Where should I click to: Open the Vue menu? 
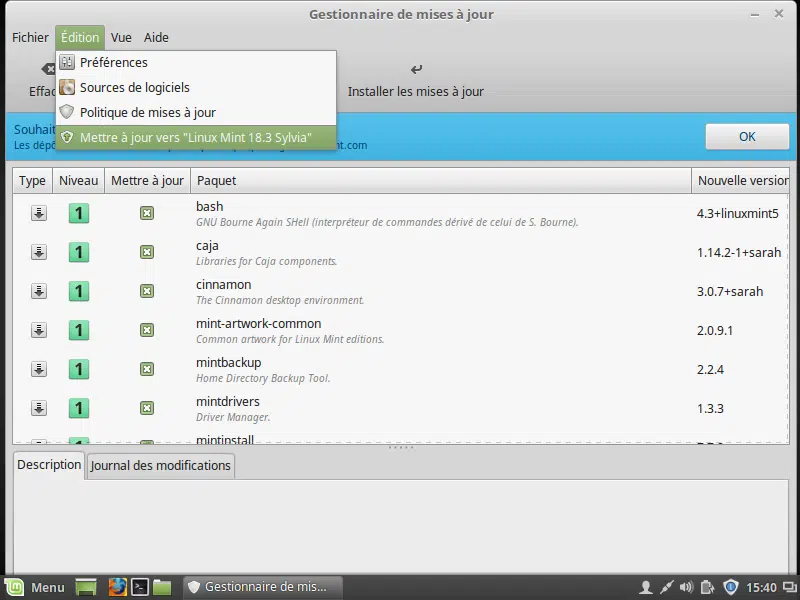[x=121, y=37]
